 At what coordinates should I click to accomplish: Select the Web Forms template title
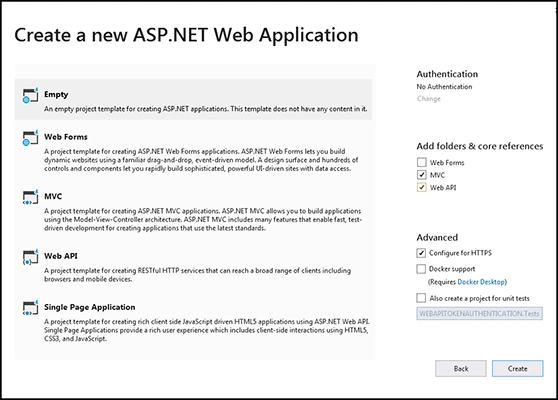click(65, 137)
